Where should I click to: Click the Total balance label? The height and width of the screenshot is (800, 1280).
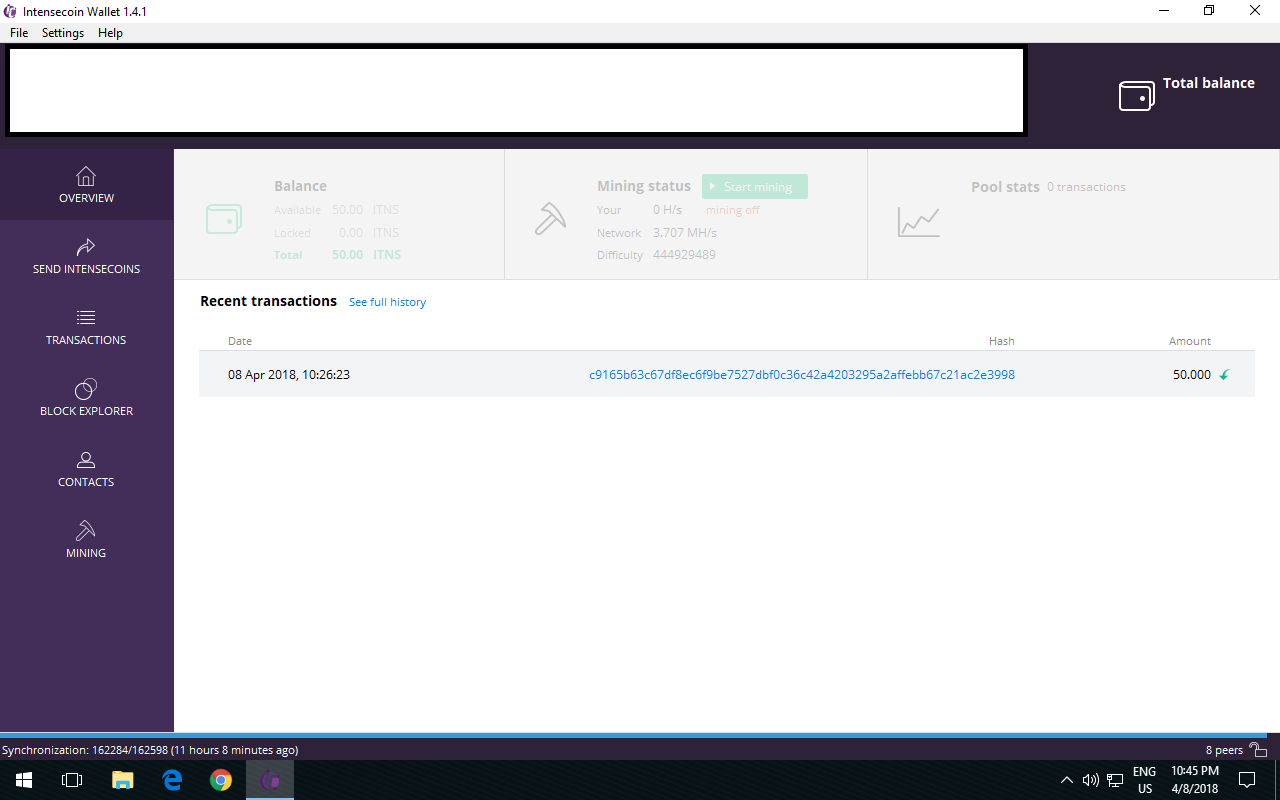click(1209, 83)
